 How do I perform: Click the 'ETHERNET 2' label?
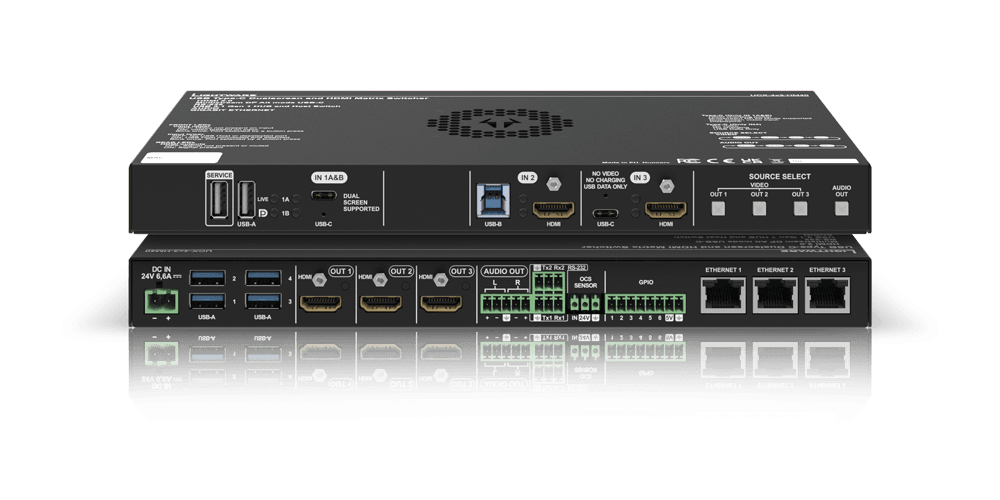pos(775,270)
